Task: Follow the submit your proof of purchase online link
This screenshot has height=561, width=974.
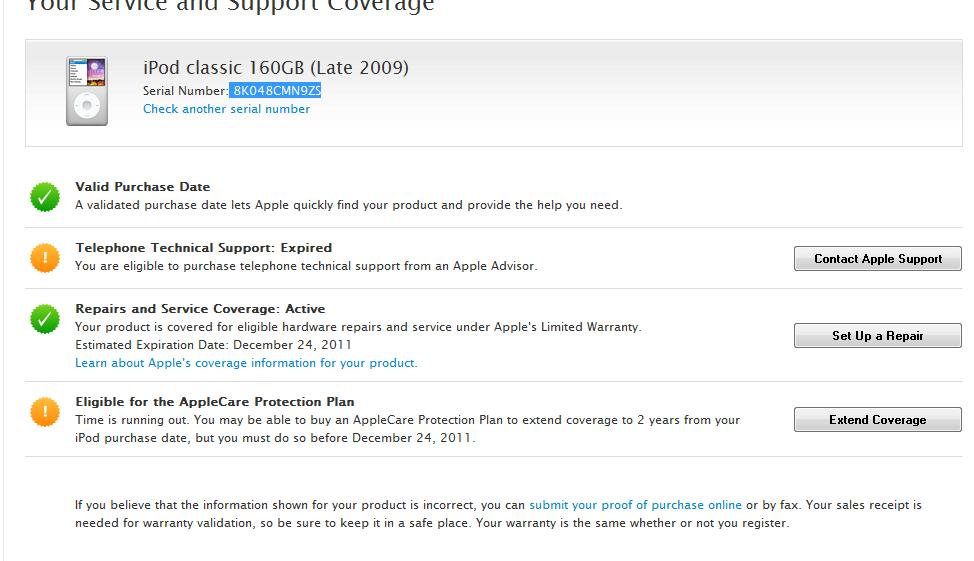Action: click(635, 505)
